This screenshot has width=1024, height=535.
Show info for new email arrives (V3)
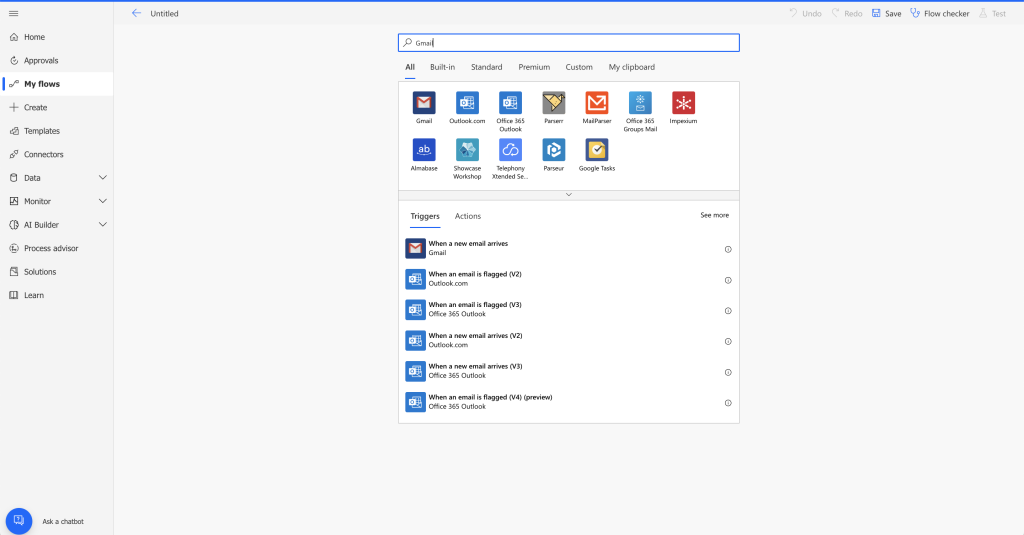pos(728,372)
